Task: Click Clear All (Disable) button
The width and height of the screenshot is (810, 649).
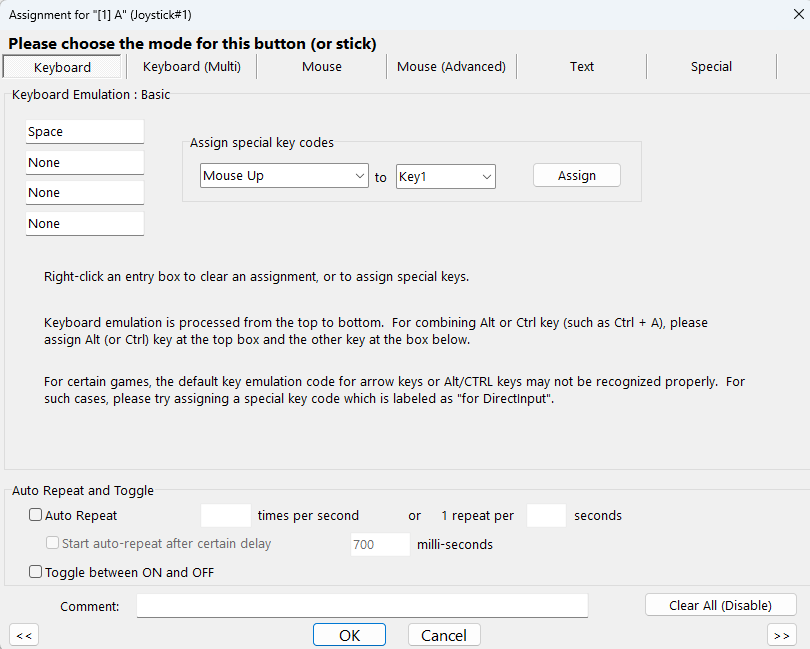Action: (x=720, y=605)
